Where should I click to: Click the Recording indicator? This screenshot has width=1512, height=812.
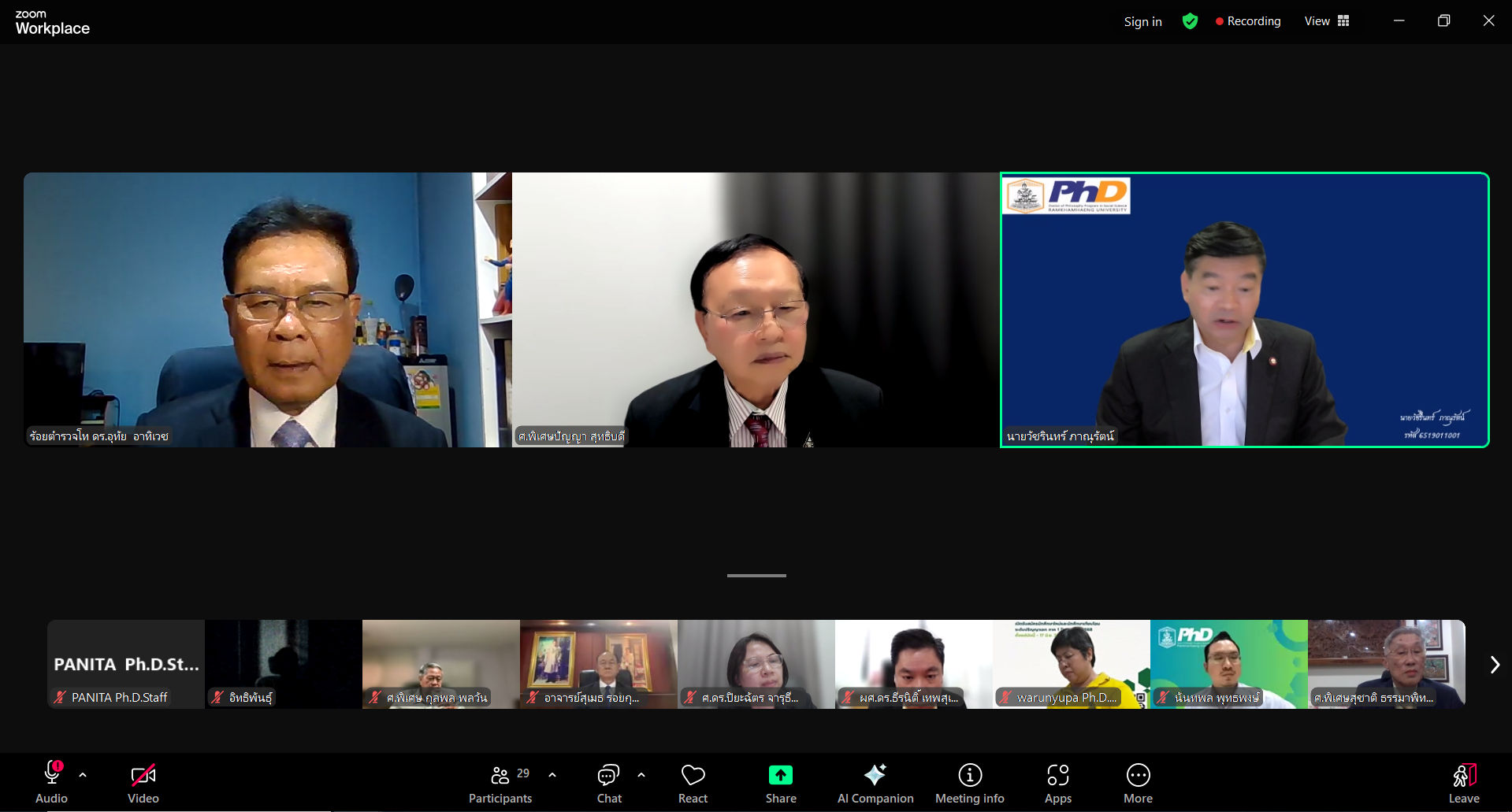[1248, 21]
